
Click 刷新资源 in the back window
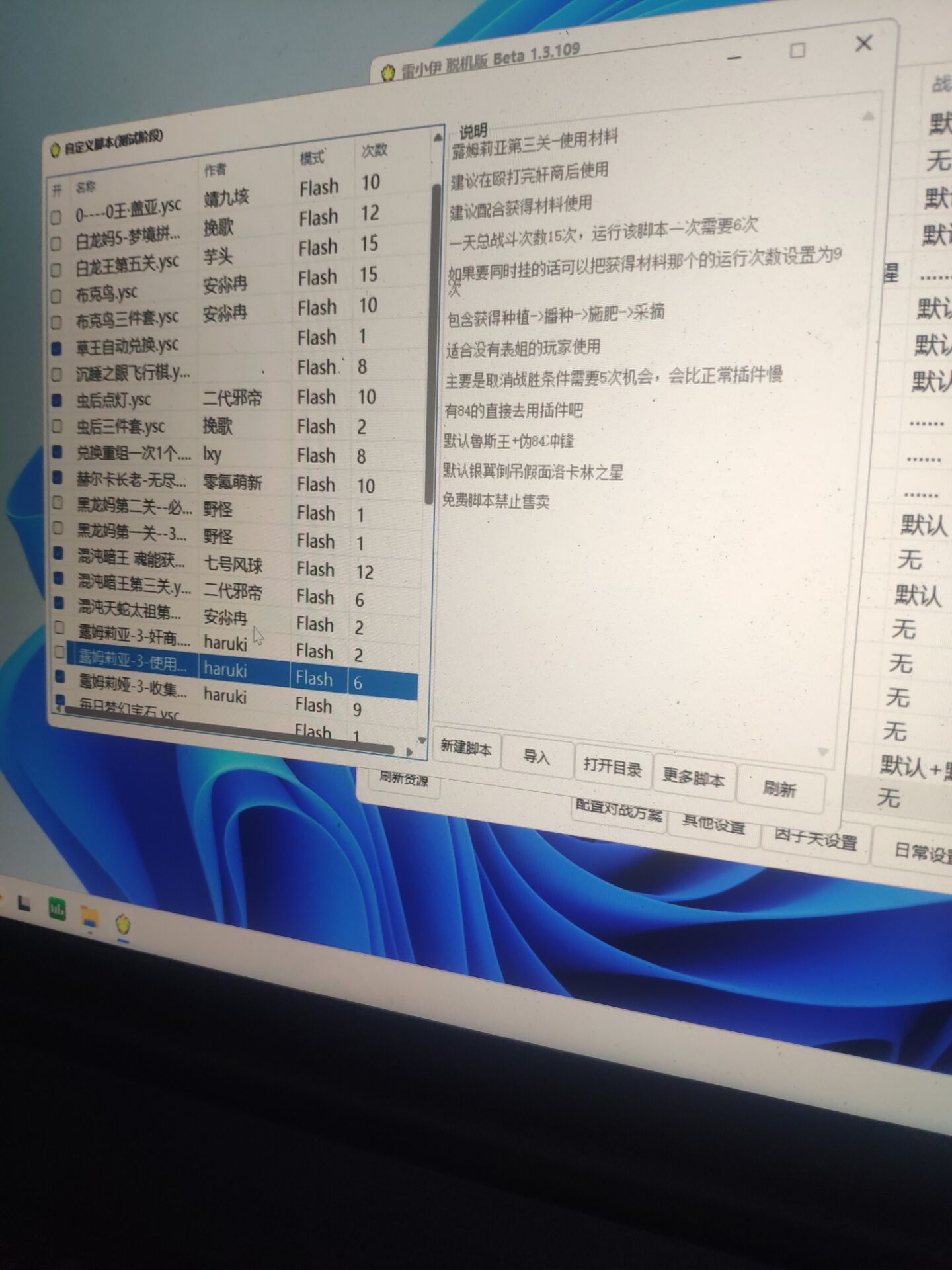coord(403,780)
